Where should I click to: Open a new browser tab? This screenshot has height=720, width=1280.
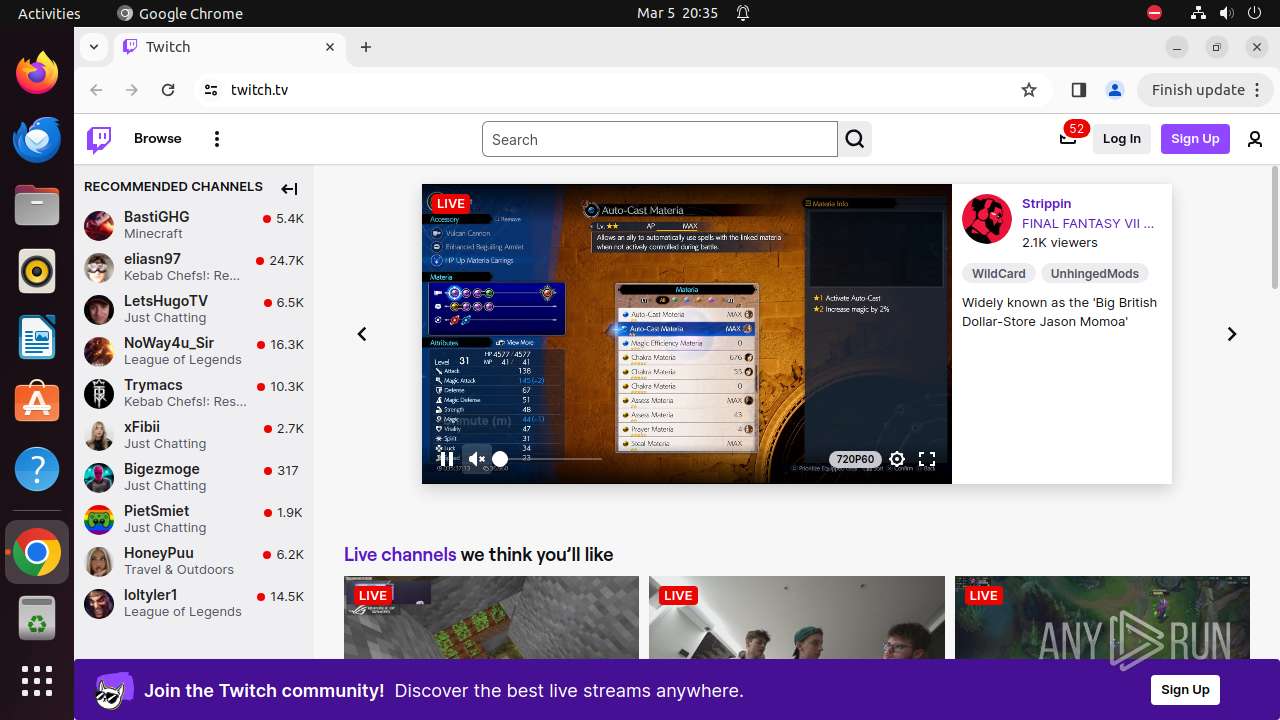(x=366, y=47)
